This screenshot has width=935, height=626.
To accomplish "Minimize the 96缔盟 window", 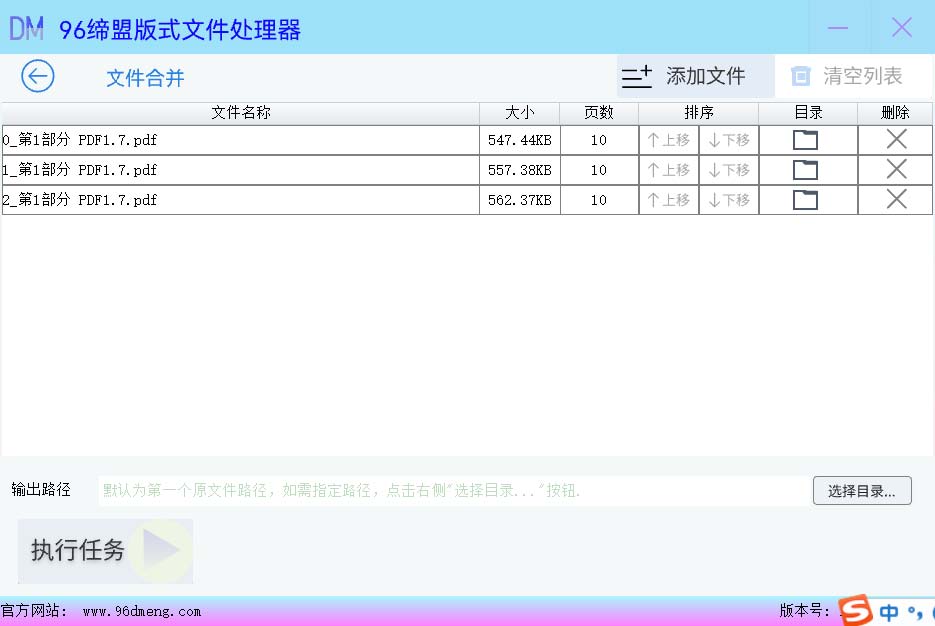I will [838, 27].
